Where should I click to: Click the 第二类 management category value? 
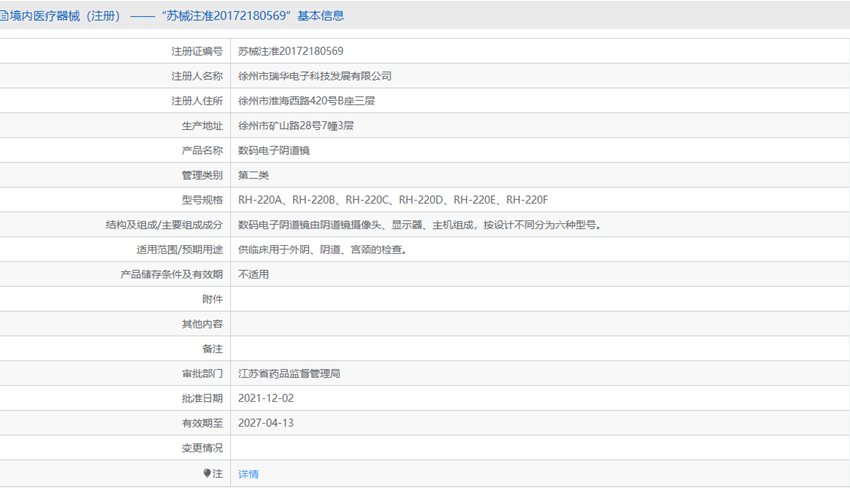tap(253, 175)
